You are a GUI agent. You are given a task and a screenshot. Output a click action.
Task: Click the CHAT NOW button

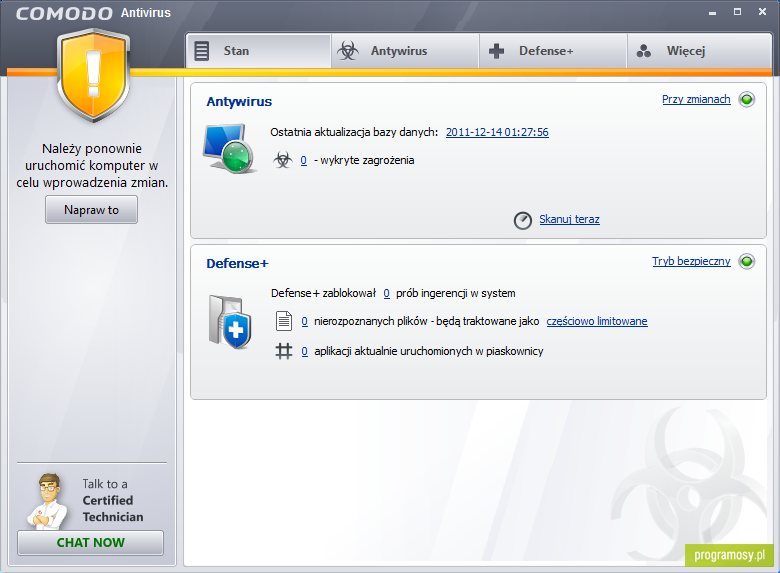(91, 542)
